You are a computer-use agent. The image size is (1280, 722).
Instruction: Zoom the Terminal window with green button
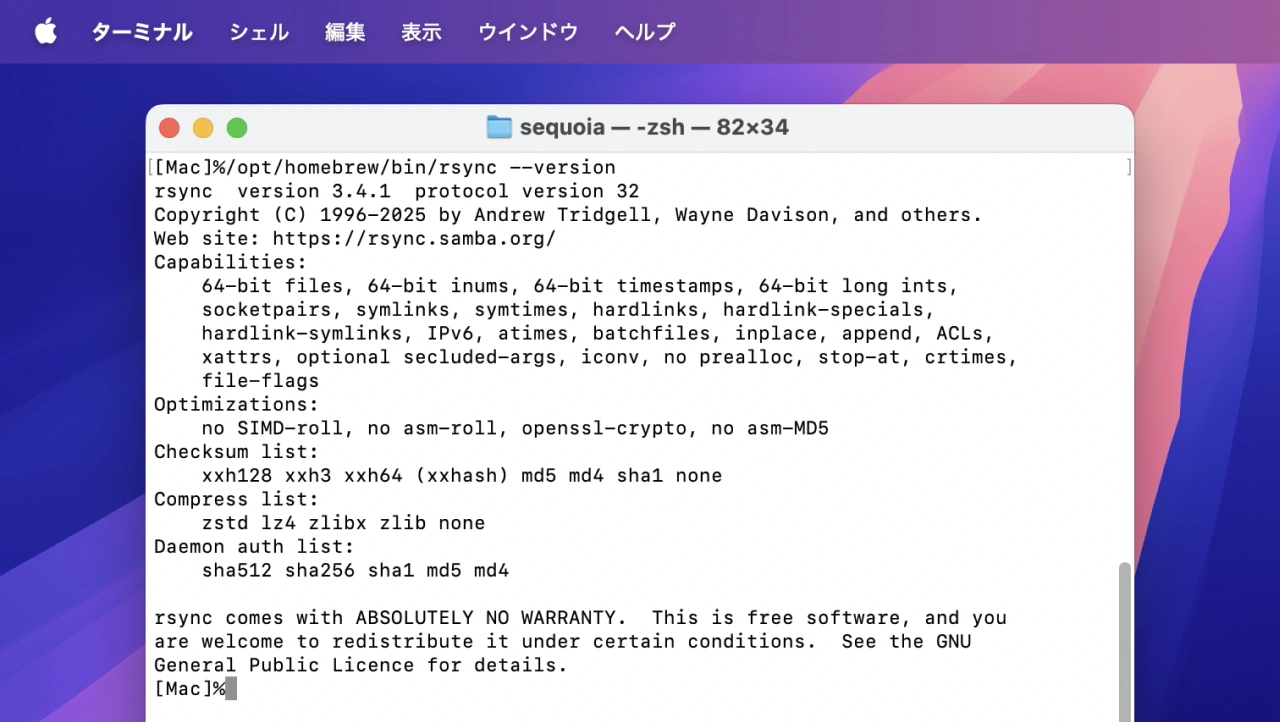(x=237, y=128)
